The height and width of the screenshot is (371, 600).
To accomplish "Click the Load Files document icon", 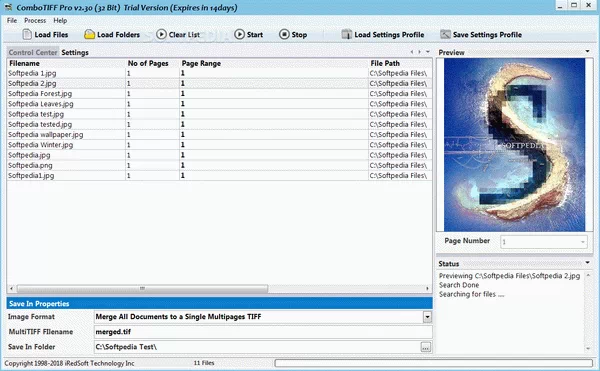I will coord(27,34).
